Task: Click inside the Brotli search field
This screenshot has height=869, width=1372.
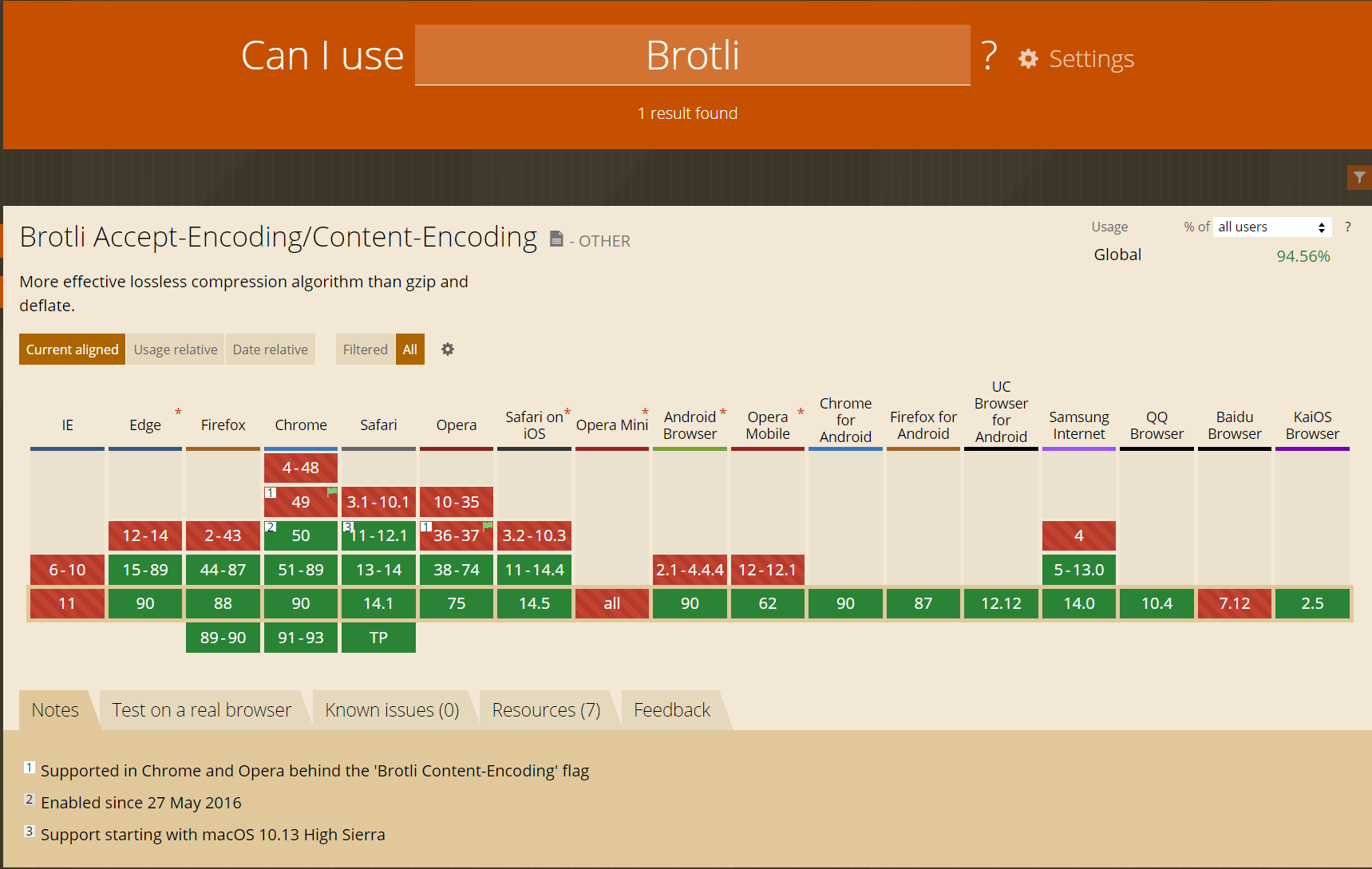Action: coord(691,55)
